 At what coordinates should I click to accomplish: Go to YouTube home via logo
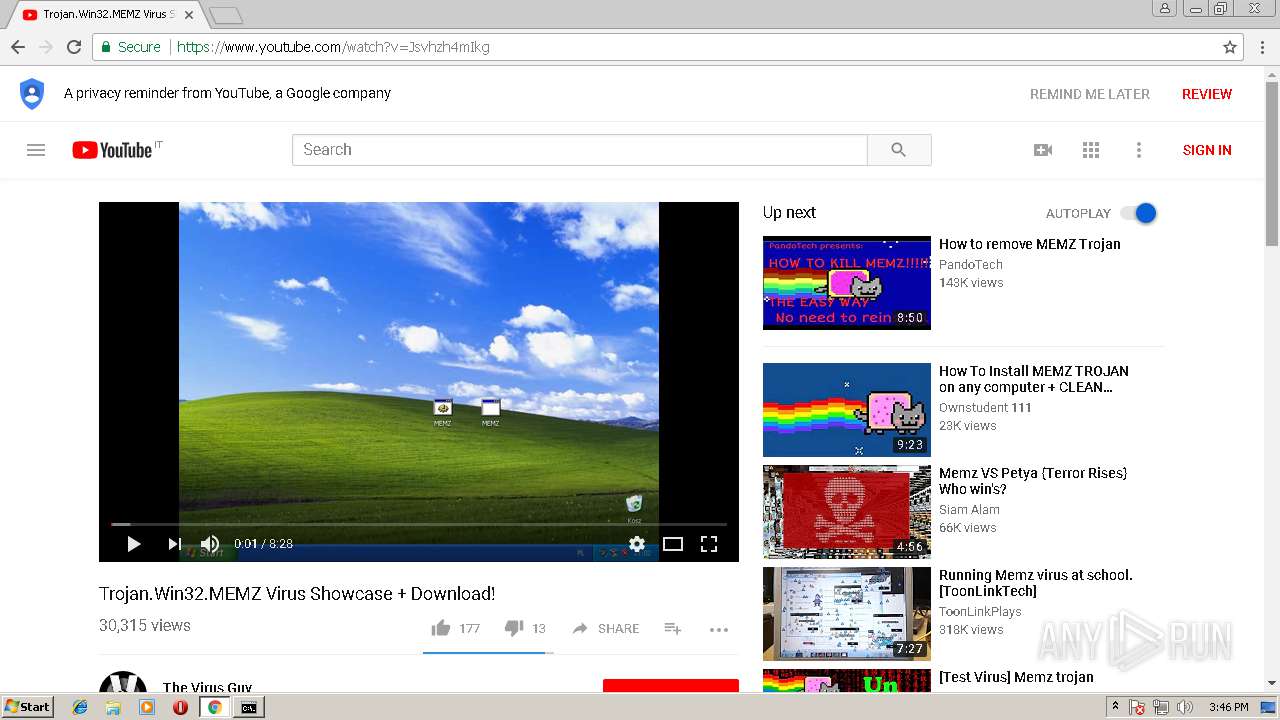click(x=112, y=150)
